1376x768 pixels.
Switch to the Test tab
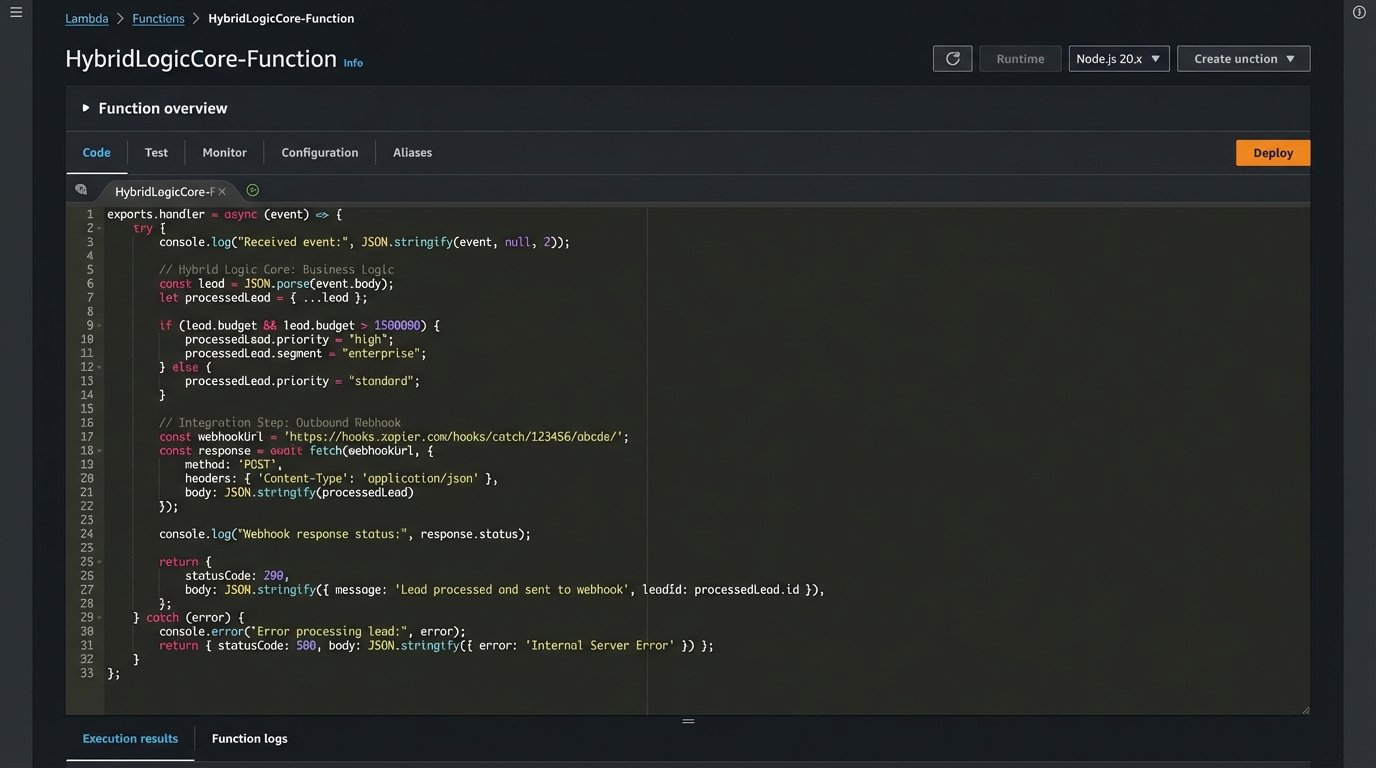pos(156,153)
